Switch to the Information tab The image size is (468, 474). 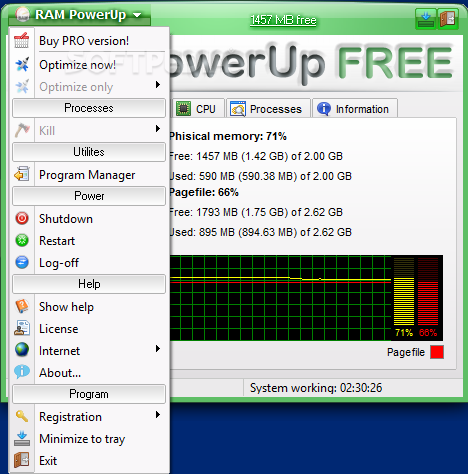355,108
